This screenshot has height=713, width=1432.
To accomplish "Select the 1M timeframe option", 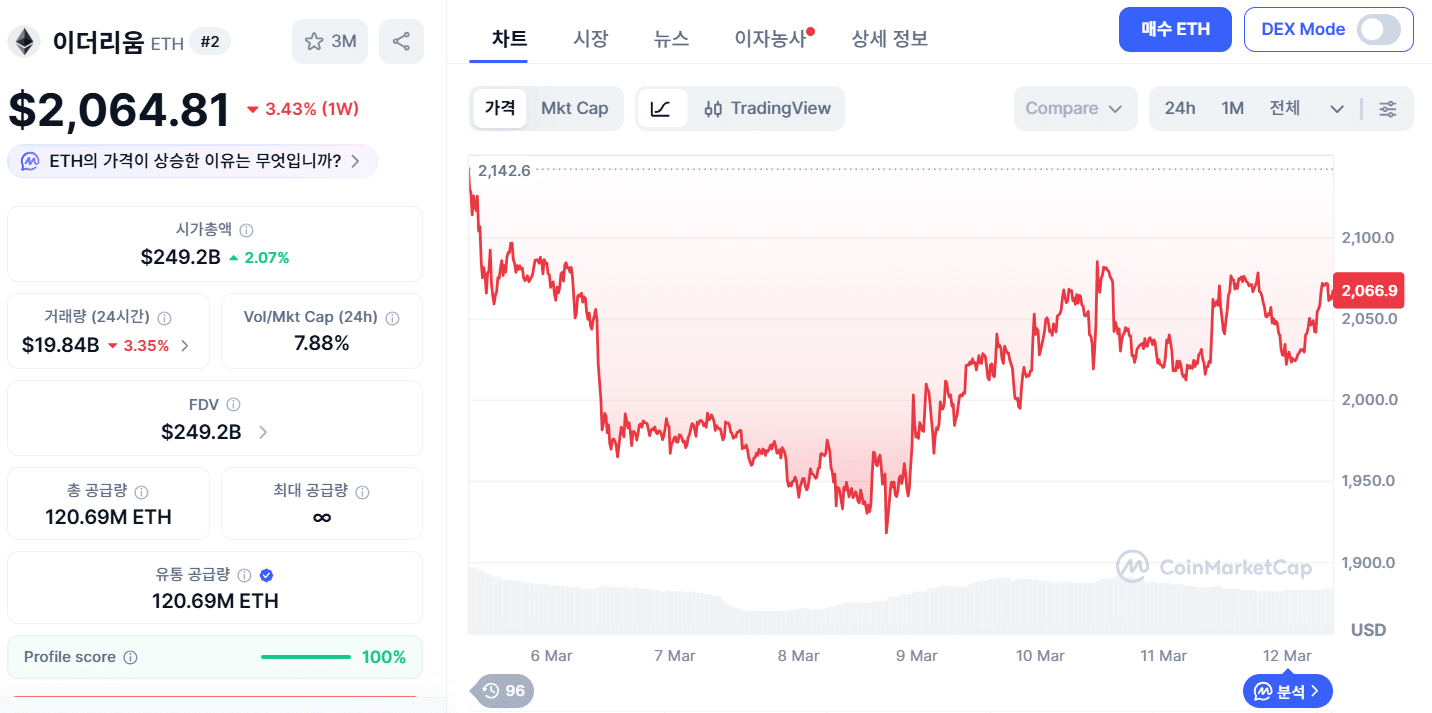I will click(1233, 108).
